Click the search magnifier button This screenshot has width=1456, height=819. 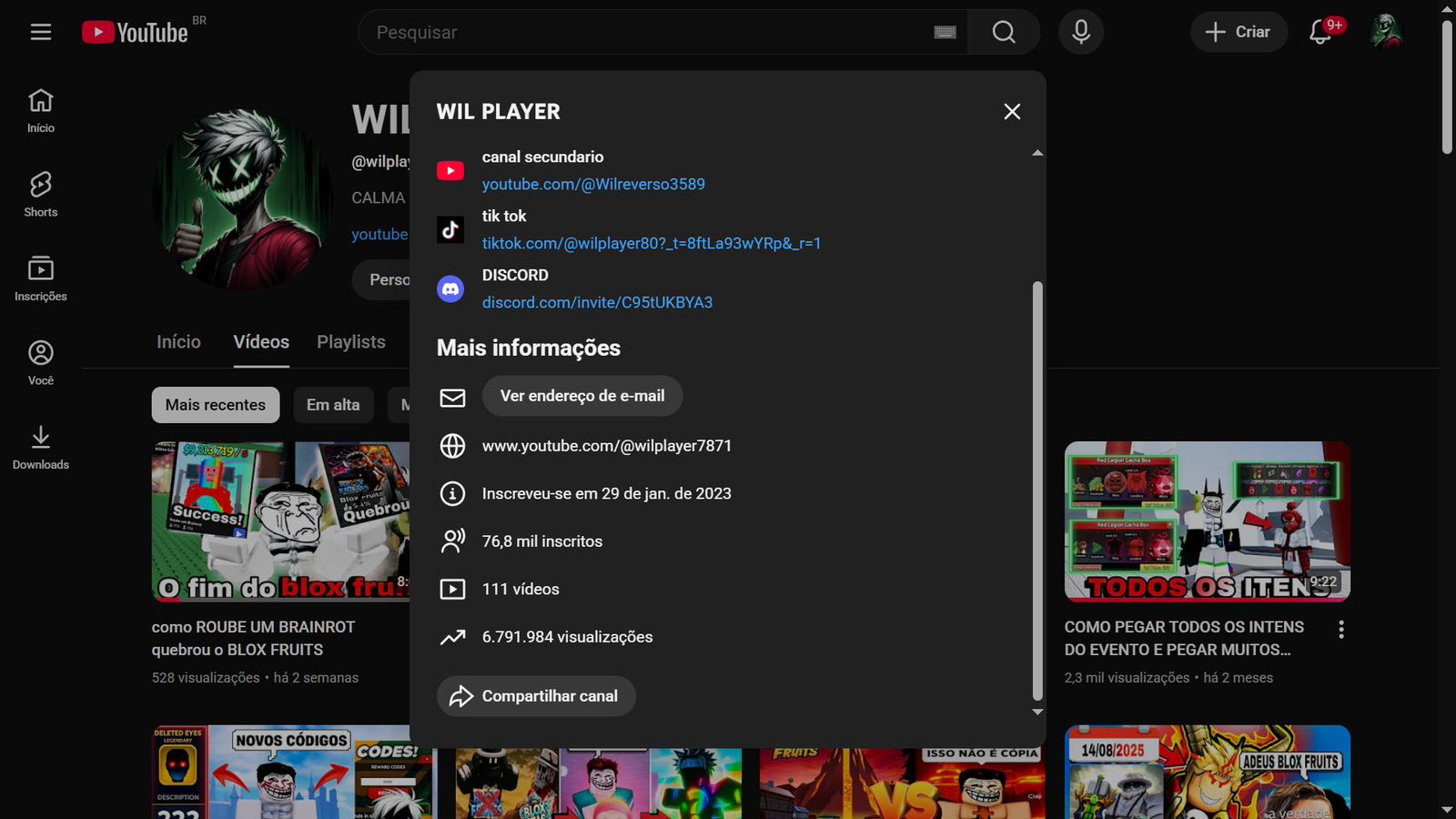[x=1003, y=32]
